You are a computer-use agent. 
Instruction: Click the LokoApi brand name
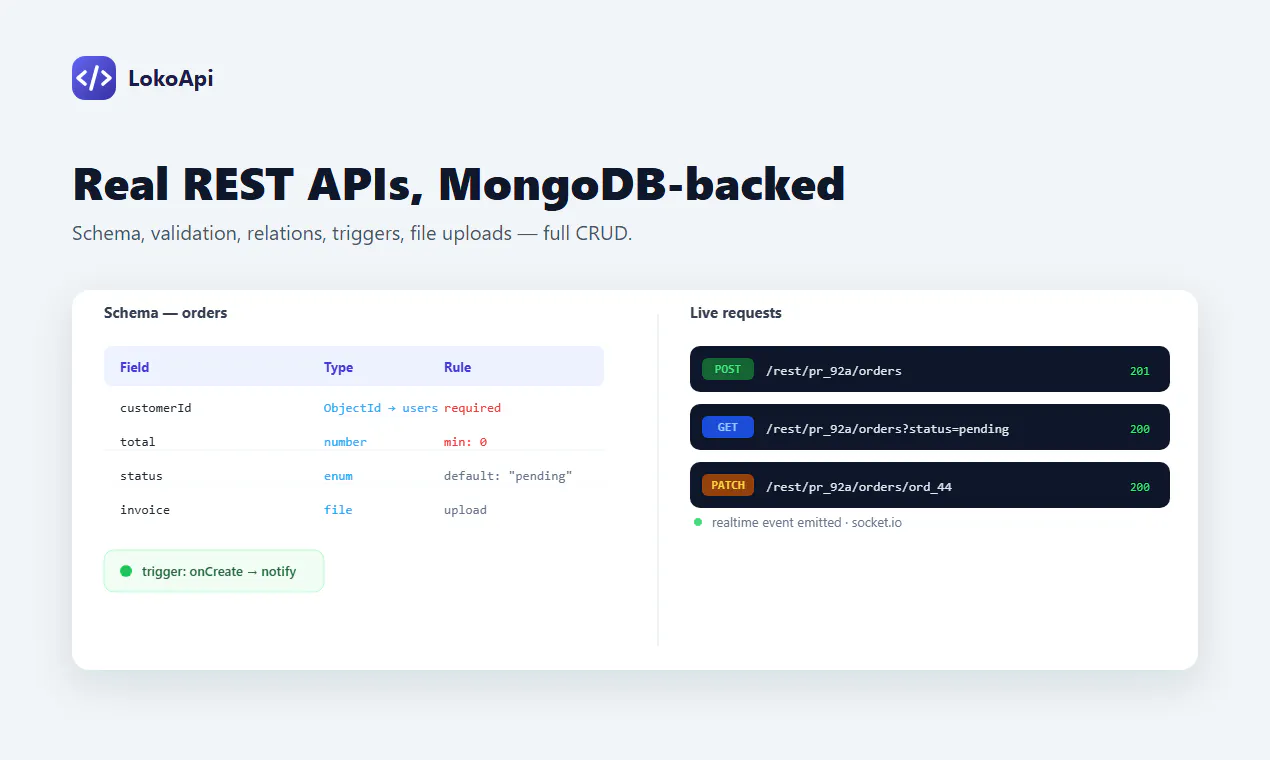(171, 78)
